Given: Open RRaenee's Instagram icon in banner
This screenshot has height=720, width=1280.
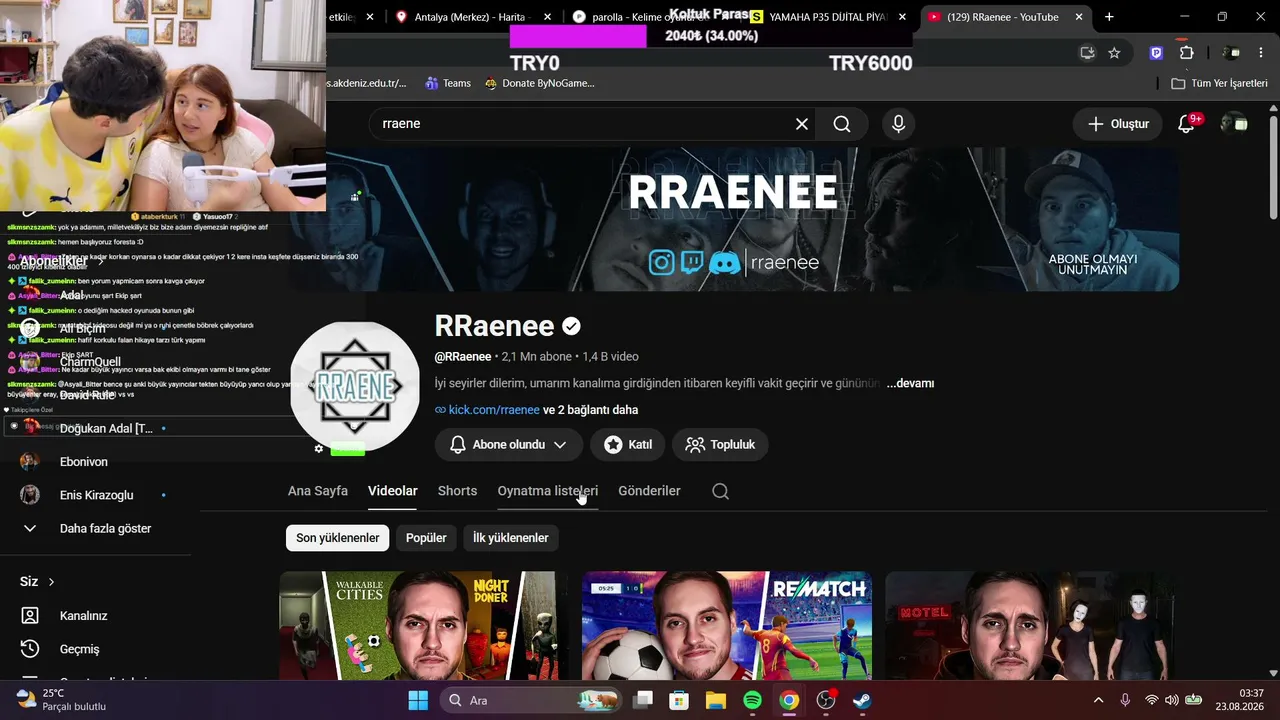Looking at the screenshot, I should pos(662,263).
